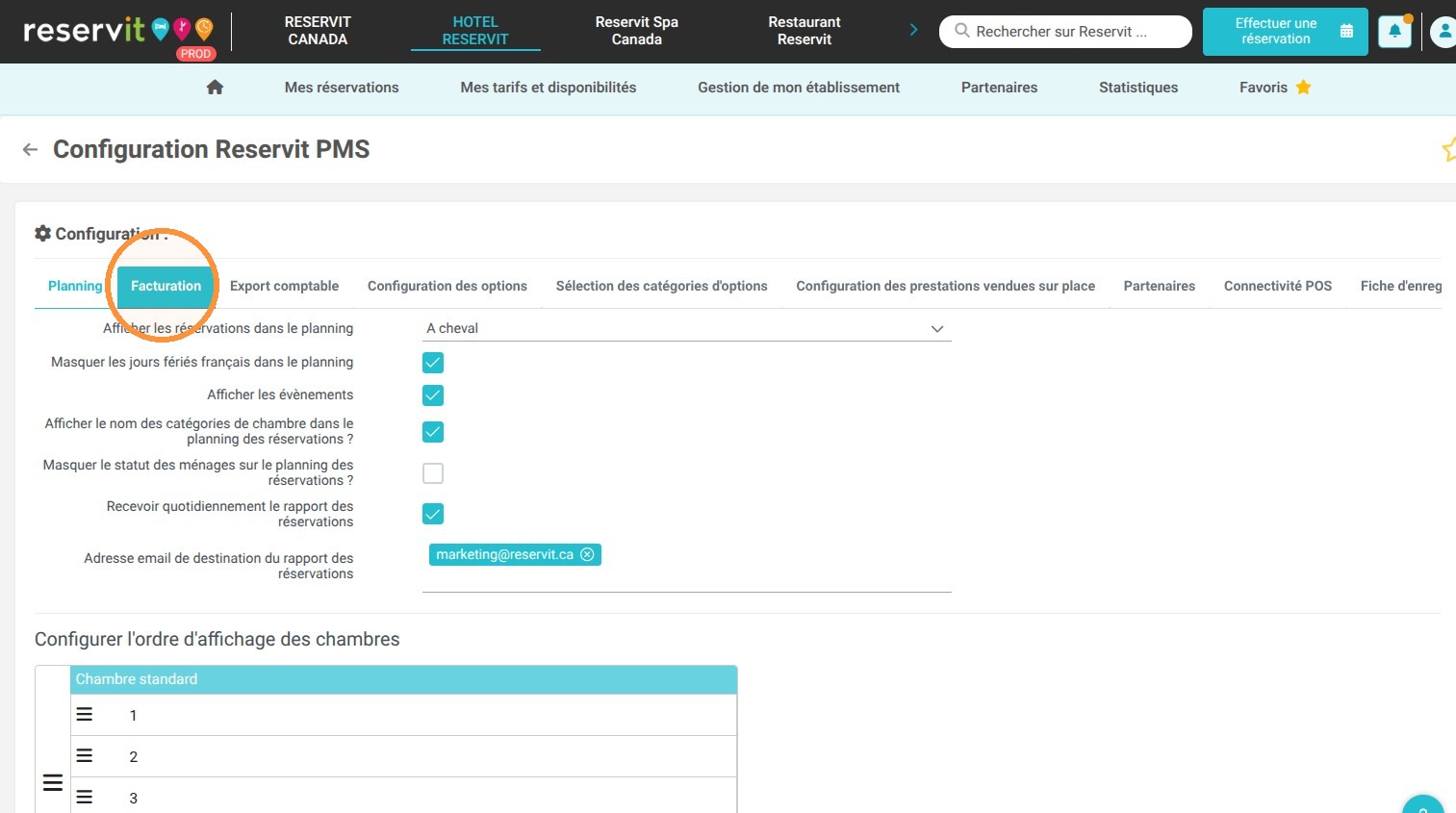Click the Rechercher sur Reservit search field
The height and width of the screenshot is (813, 1456).
click(x=1065, y=32)
